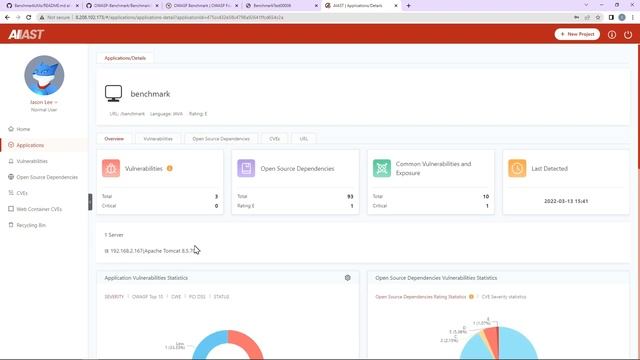Click the green Common Vulnerabilities card icon
The width and height of the screenshot is (640, 360).
coord(382,168)
